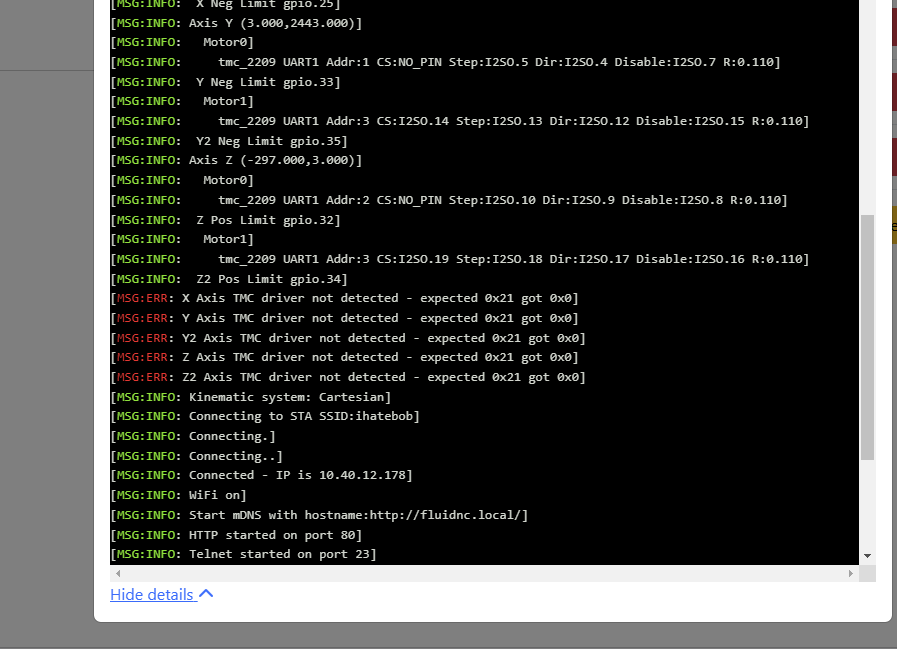This screenshot has height=649, width=897.
Task: Select the 'Y Axis TMC driver not detected' error line
Action: [x=345, y=318]
